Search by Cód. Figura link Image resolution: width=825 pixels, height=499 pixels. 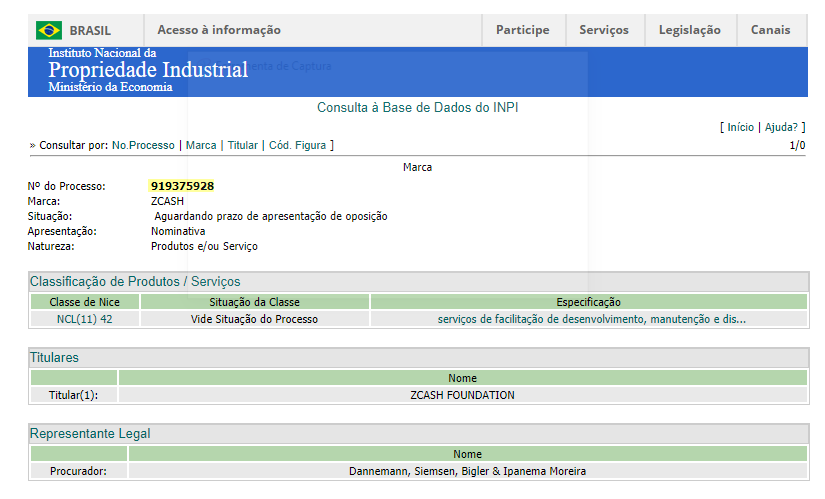coord(297,145)
